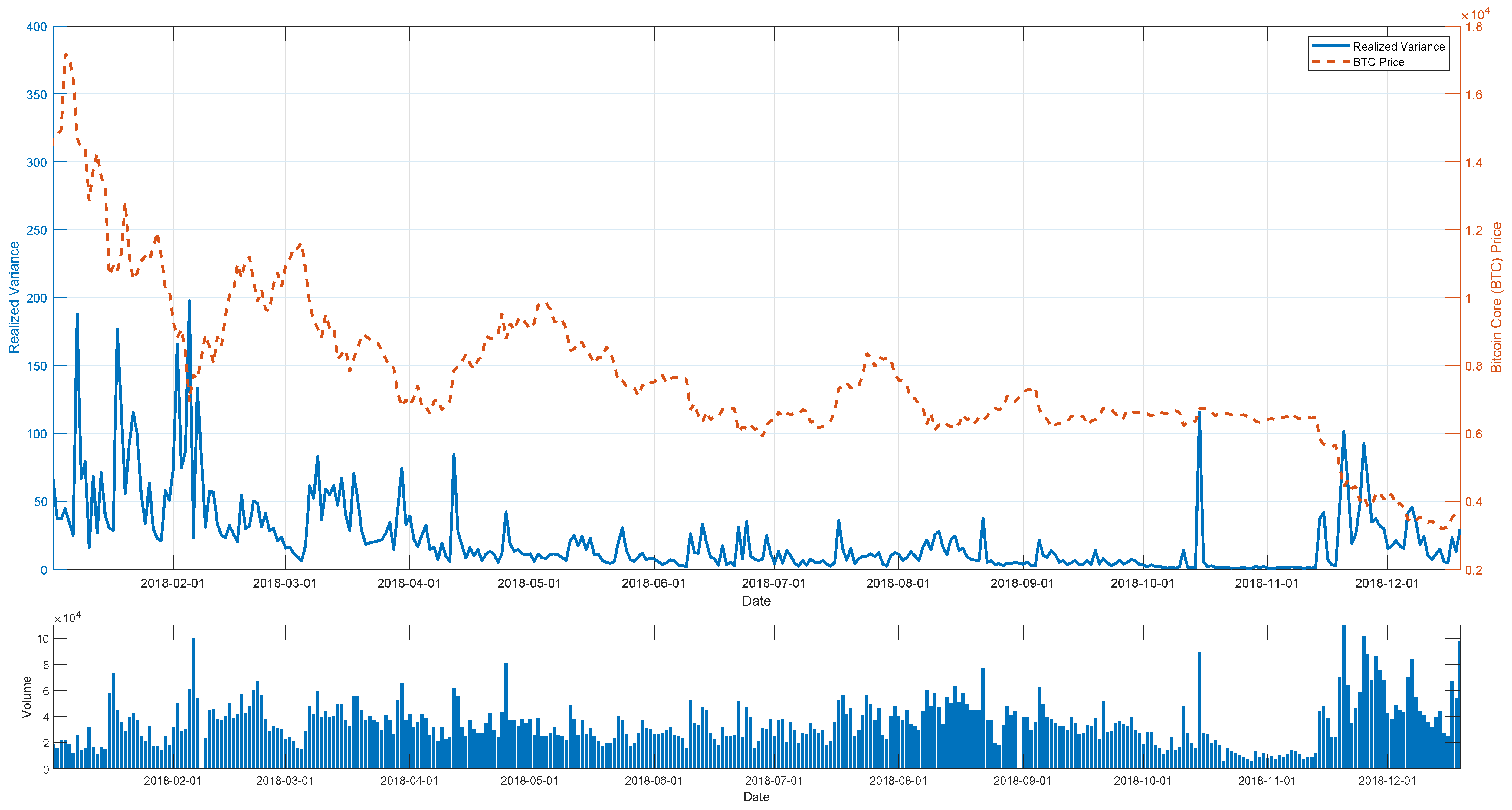Viewport: 1512px width, 810px height.
Task: Click the Volume y-axis label
Action: [x=26, y=697]
